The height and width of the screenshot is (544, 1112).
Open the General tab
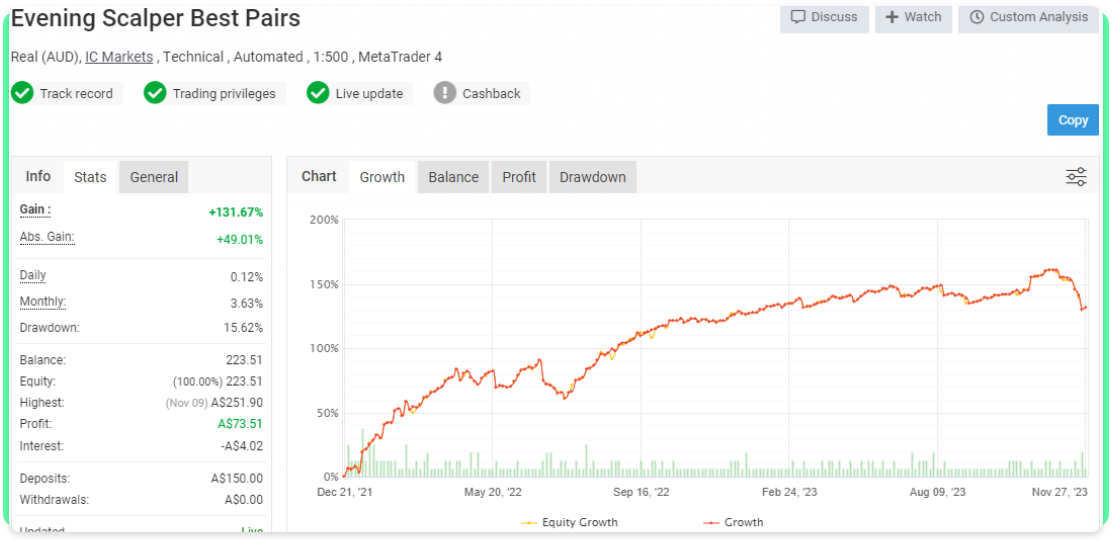pos(154,177)
